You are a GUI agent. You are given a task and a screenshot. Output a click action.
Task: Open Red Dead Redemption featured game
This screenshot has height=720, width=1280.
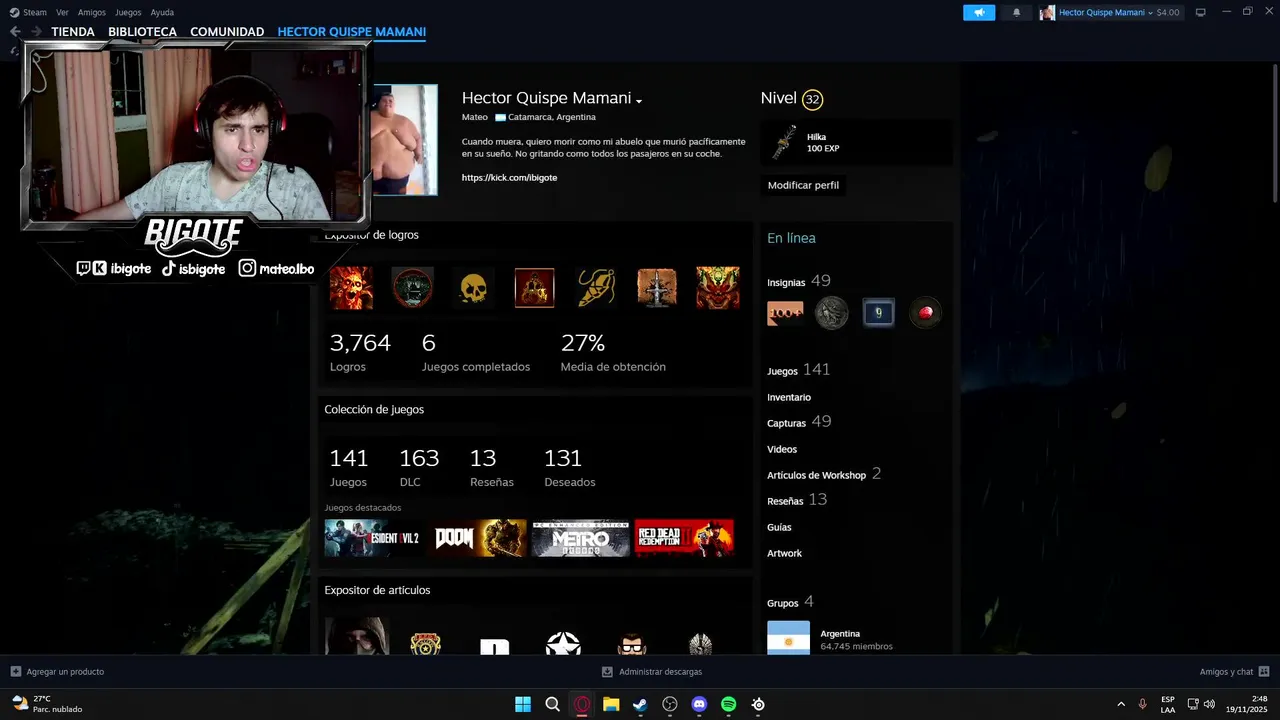pos(684,538)
